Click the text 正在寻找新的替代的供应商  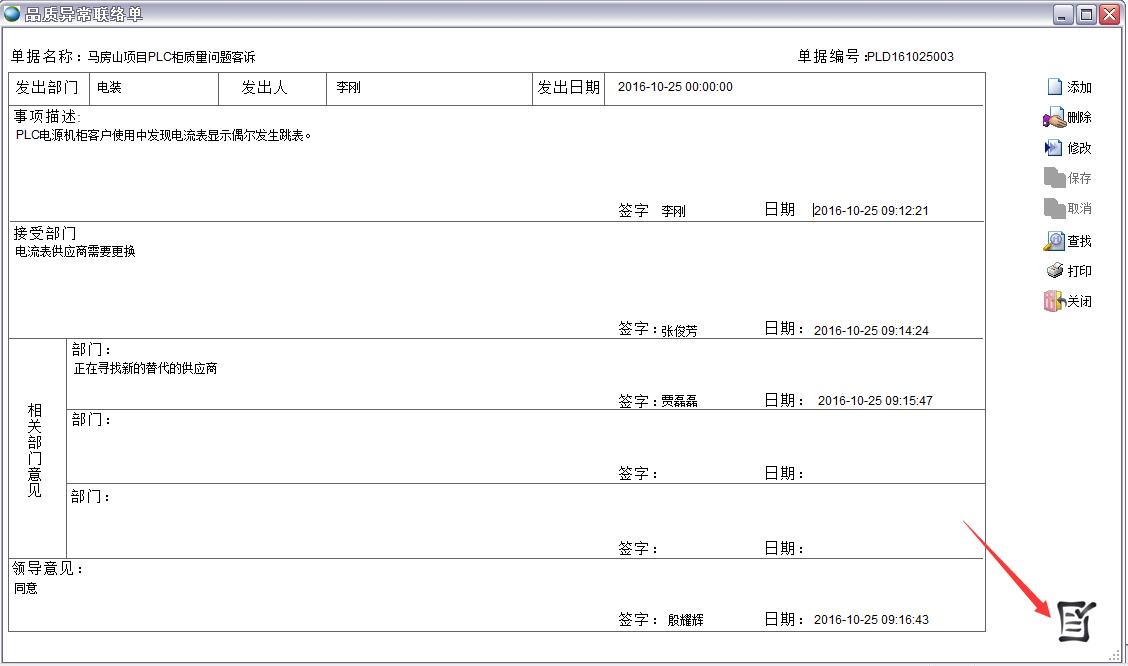(145, 369)
